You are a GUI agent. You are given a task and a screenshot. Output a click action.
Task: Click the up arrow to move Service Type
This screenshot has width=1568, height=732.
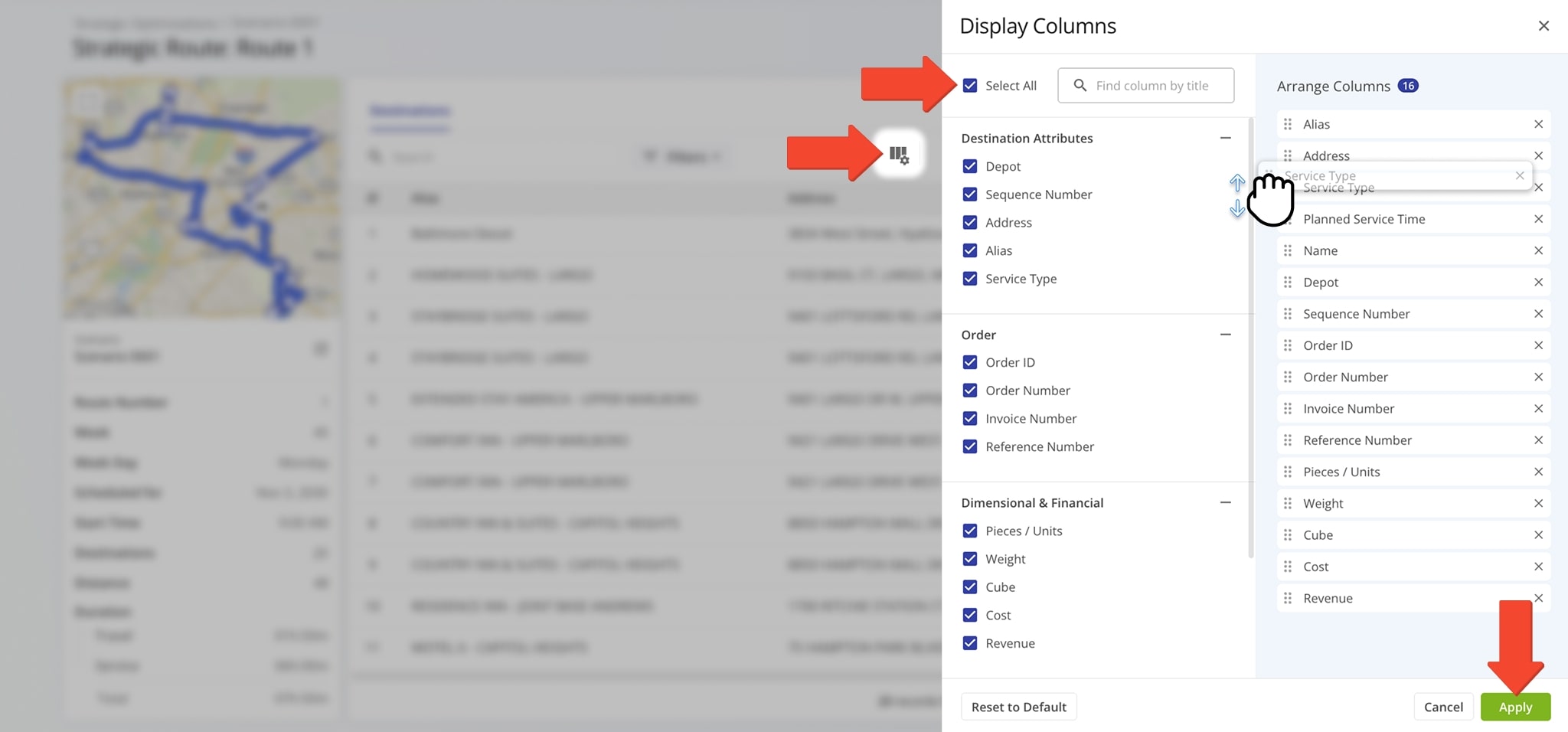click(x=1236, y=182)
